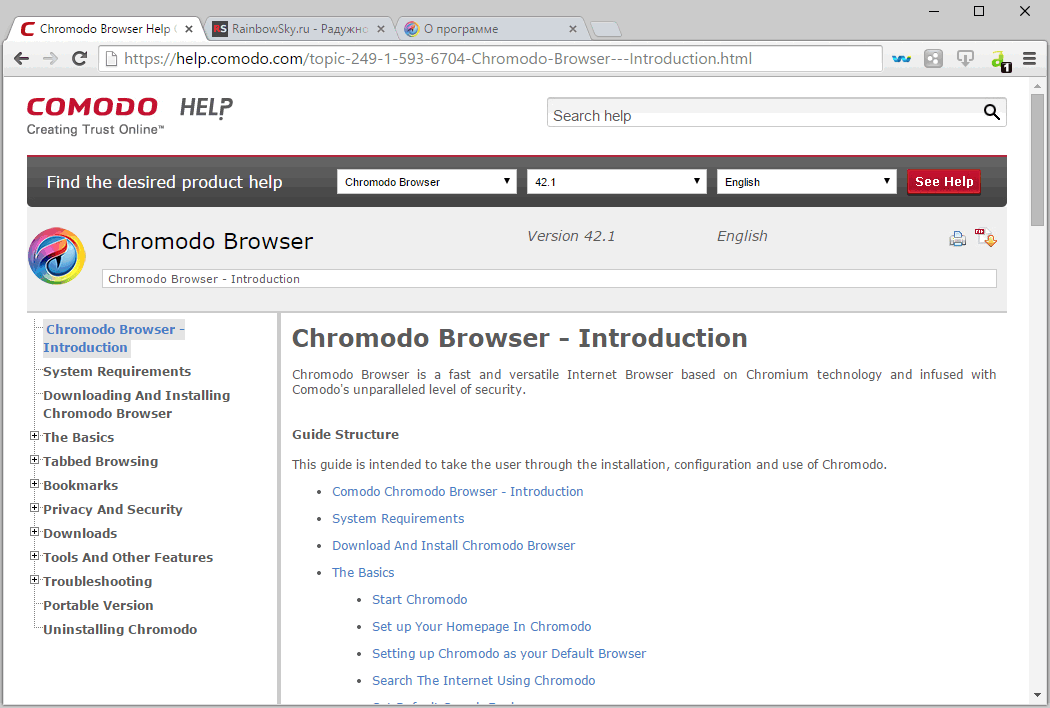The height and width of the screenshot is (708, 1050).
Task: Follow Search The Internet Using Chromodo link
Action: (x=483, y=681)
